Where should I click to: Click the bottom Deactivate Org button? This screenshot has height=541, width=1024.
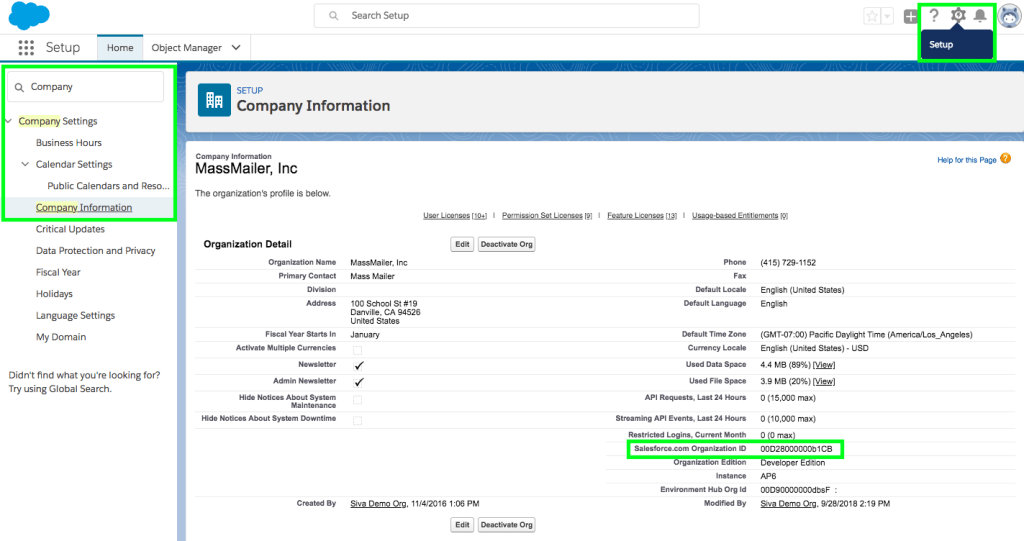tap(507, 525)
